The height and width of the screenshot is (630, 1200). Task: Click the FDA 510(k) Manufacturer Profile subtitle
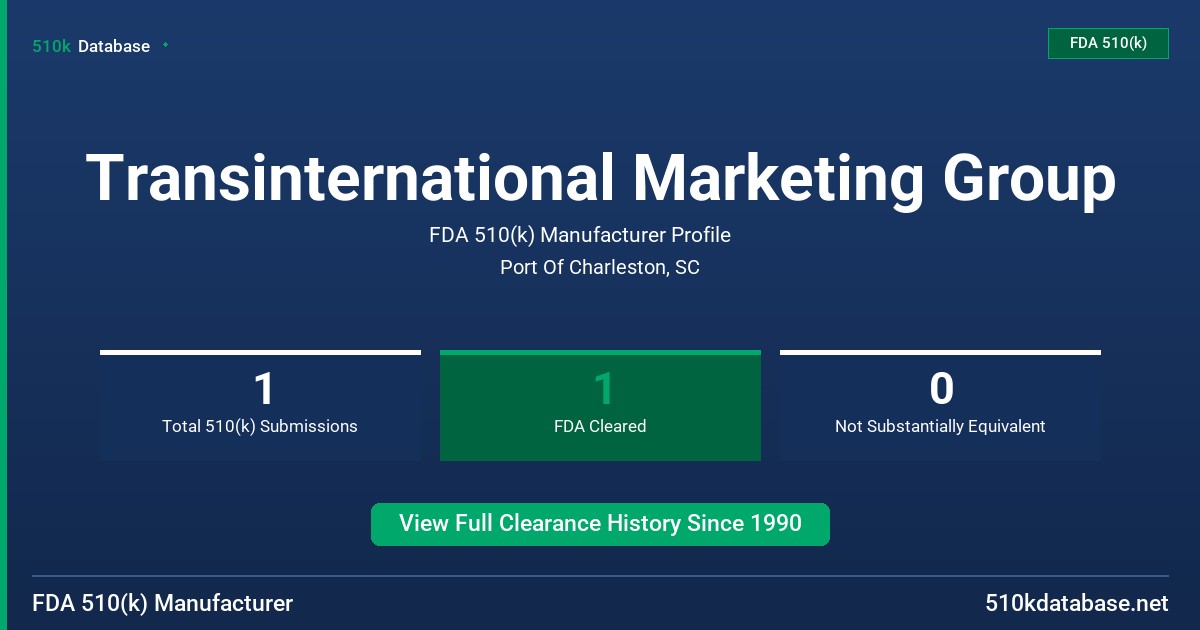[580, 235]
